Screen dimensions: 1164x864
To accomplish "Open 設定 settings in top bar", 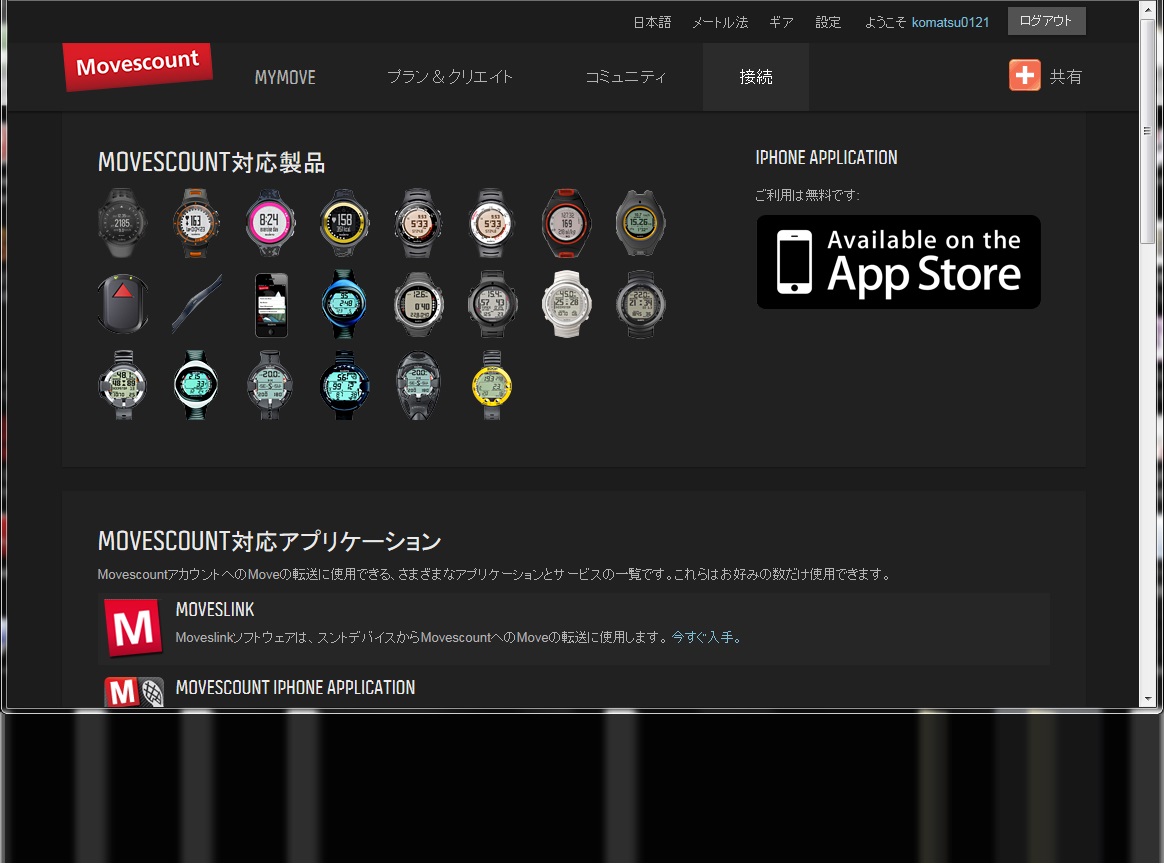I will (828, 22).
